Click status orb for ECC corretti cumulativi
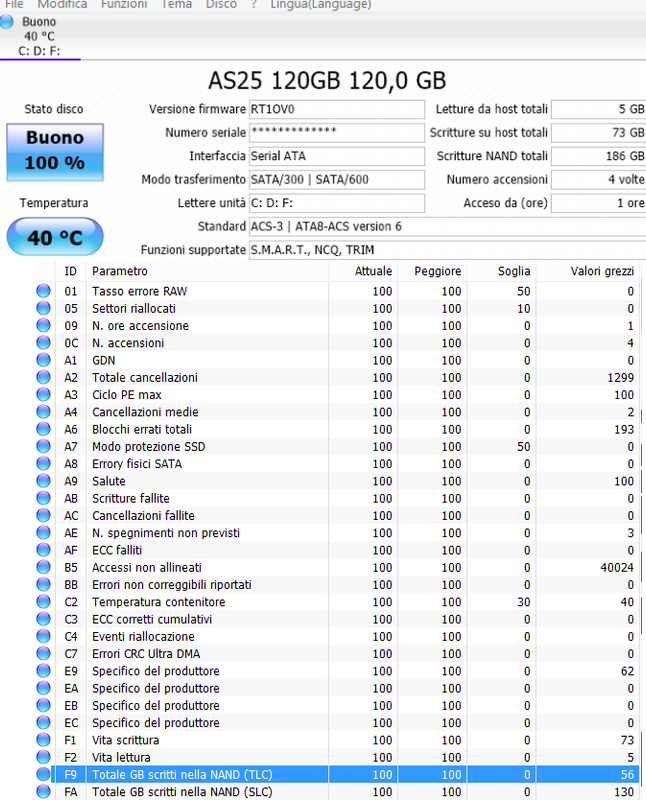 pos(43,619)
